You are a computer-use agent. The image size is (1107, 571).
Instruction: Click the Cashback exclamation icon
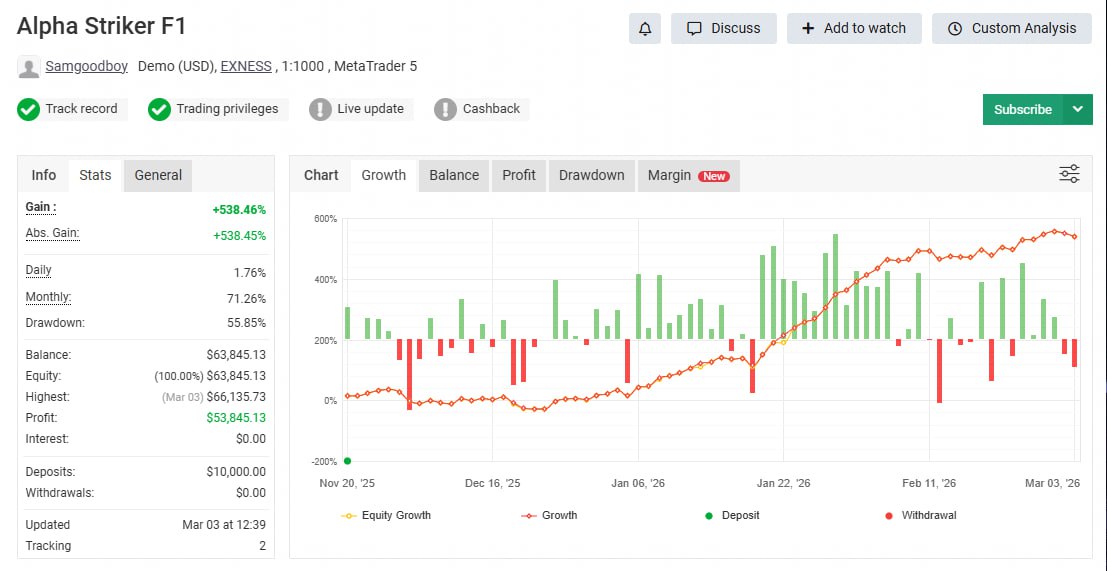445,109
